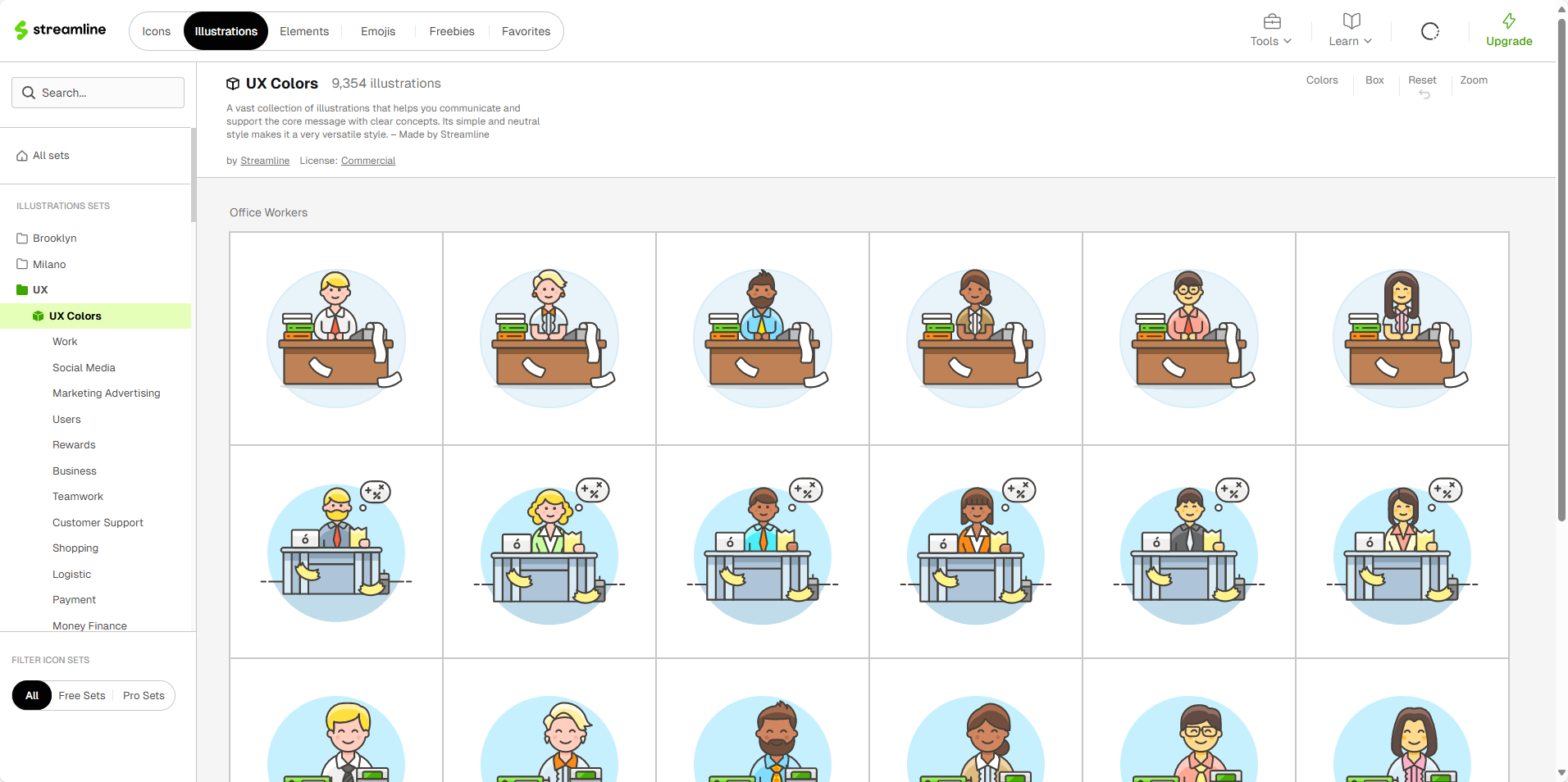Image resolution: width=1568 pixels, height=782 pixels.
Task: Switch to the Icons tab
Action: (156, 31)
